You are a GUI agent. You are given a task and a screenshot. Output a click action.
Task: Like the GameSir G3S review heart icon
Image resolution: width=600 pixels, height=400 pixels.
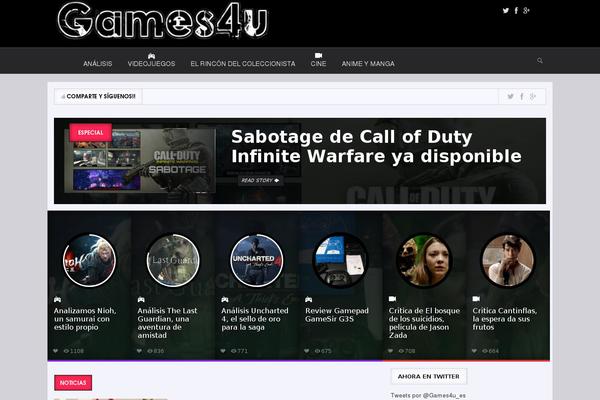[307, 351]
